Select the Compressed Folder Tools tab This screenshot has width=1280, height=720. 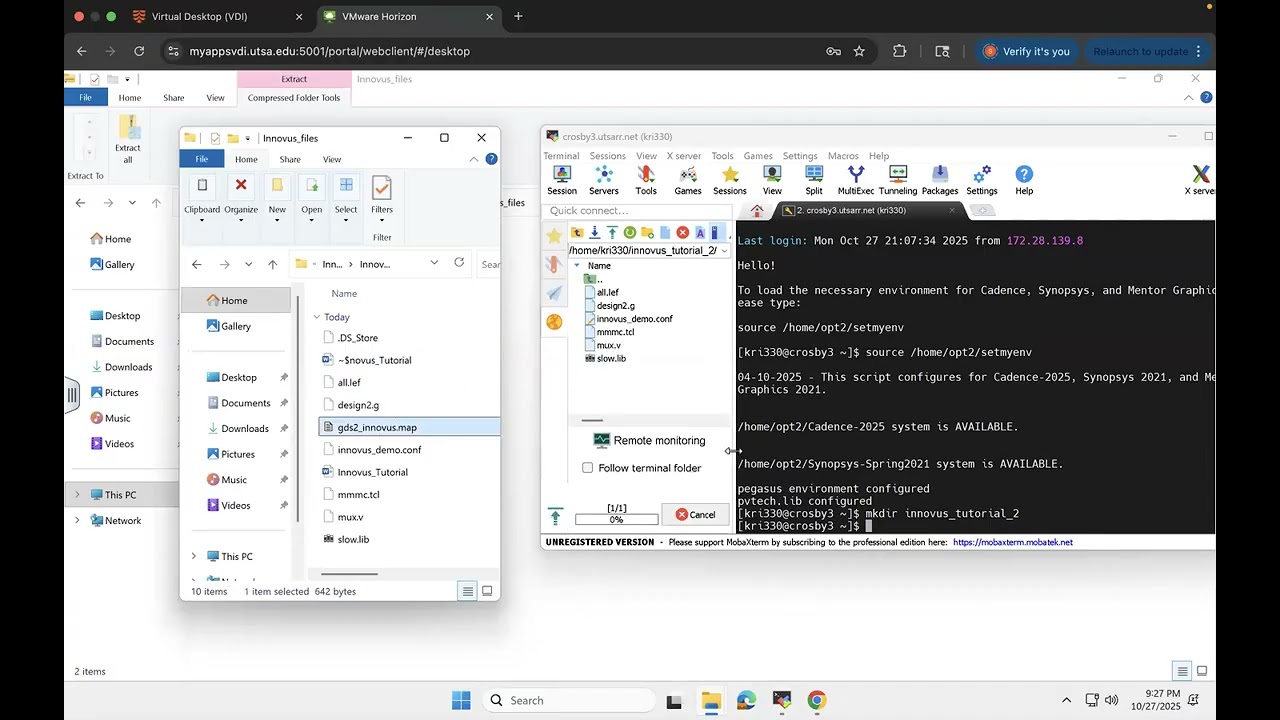(x=294, y=98)
